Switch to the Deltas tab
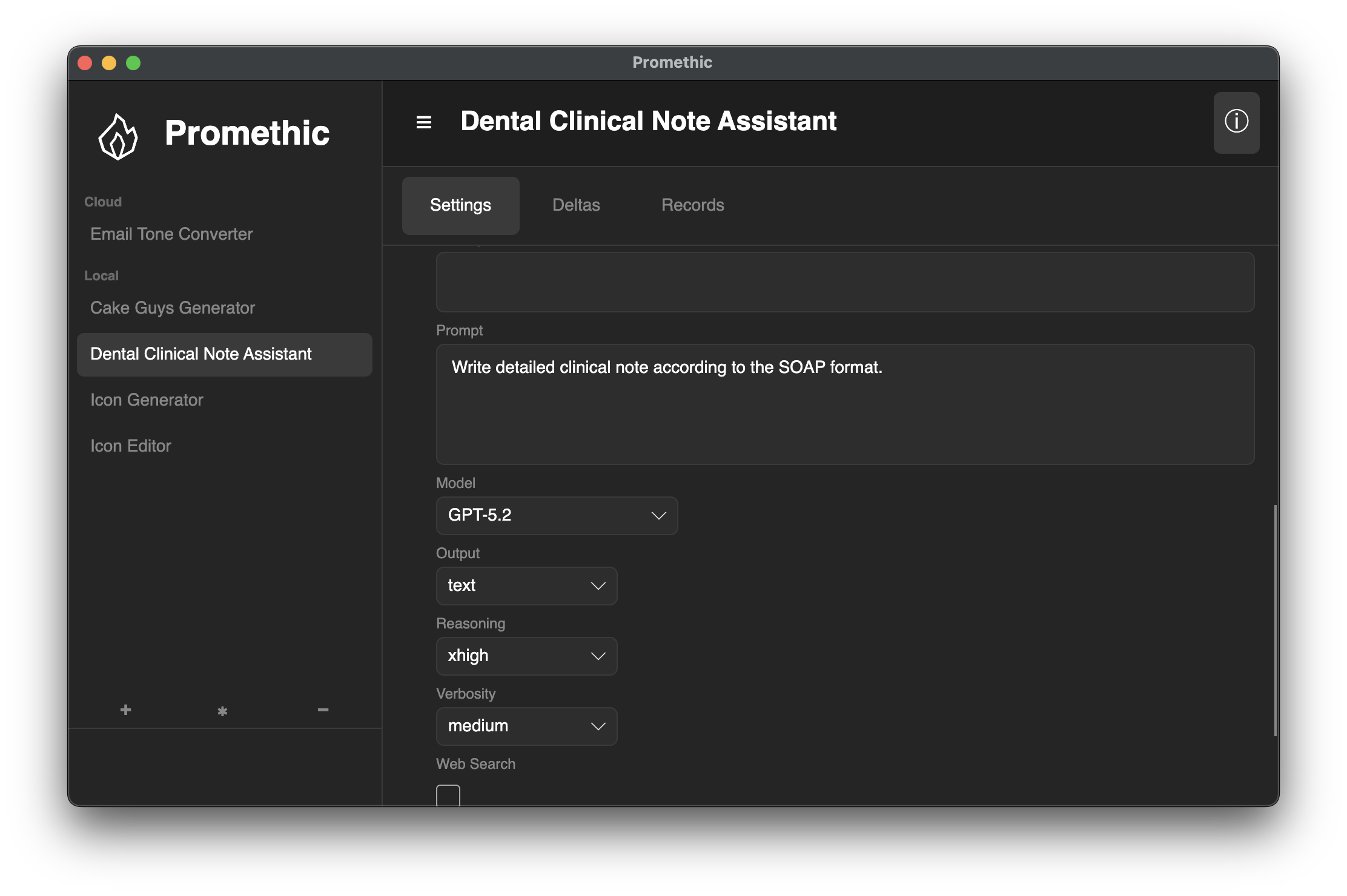 pos(575,205)
